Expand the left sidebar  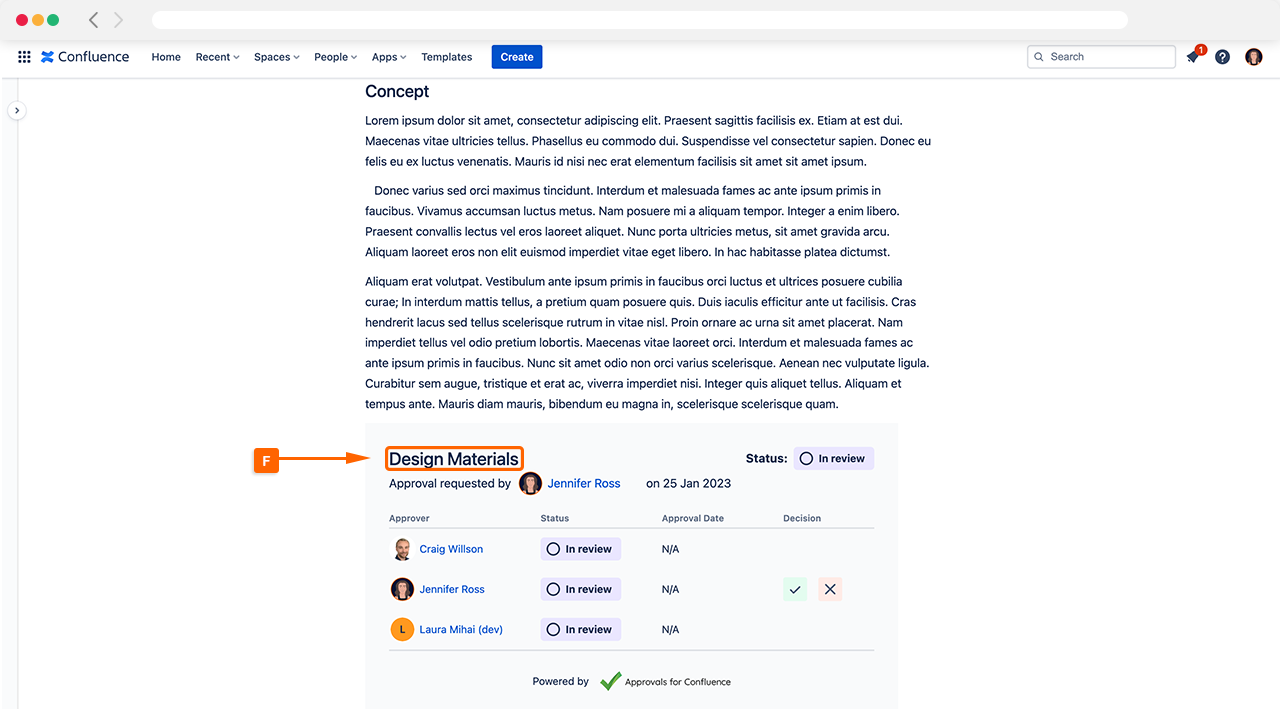coord(16,111)
